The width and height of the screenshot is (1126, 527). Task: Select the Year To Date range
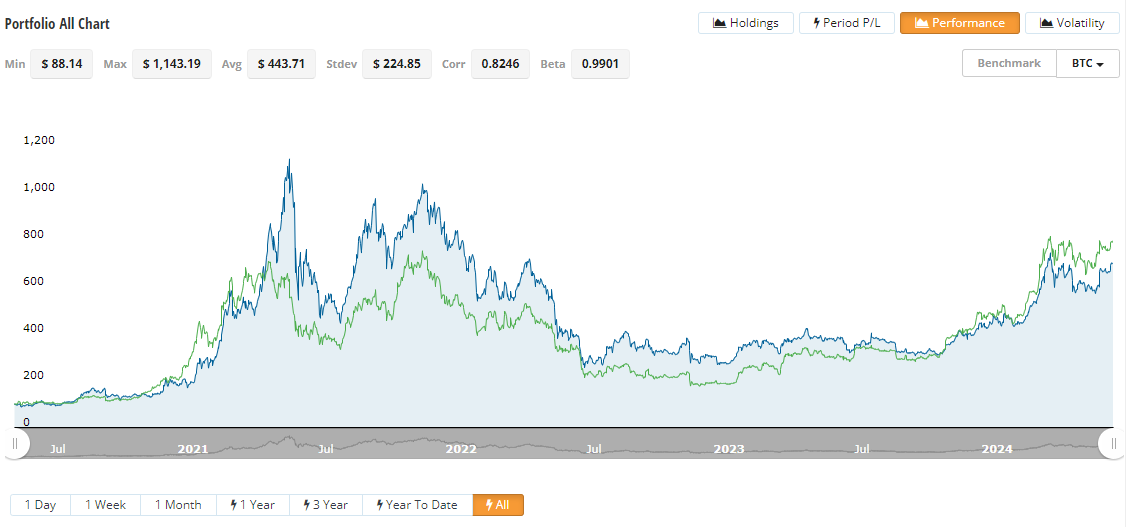(417, 505)
